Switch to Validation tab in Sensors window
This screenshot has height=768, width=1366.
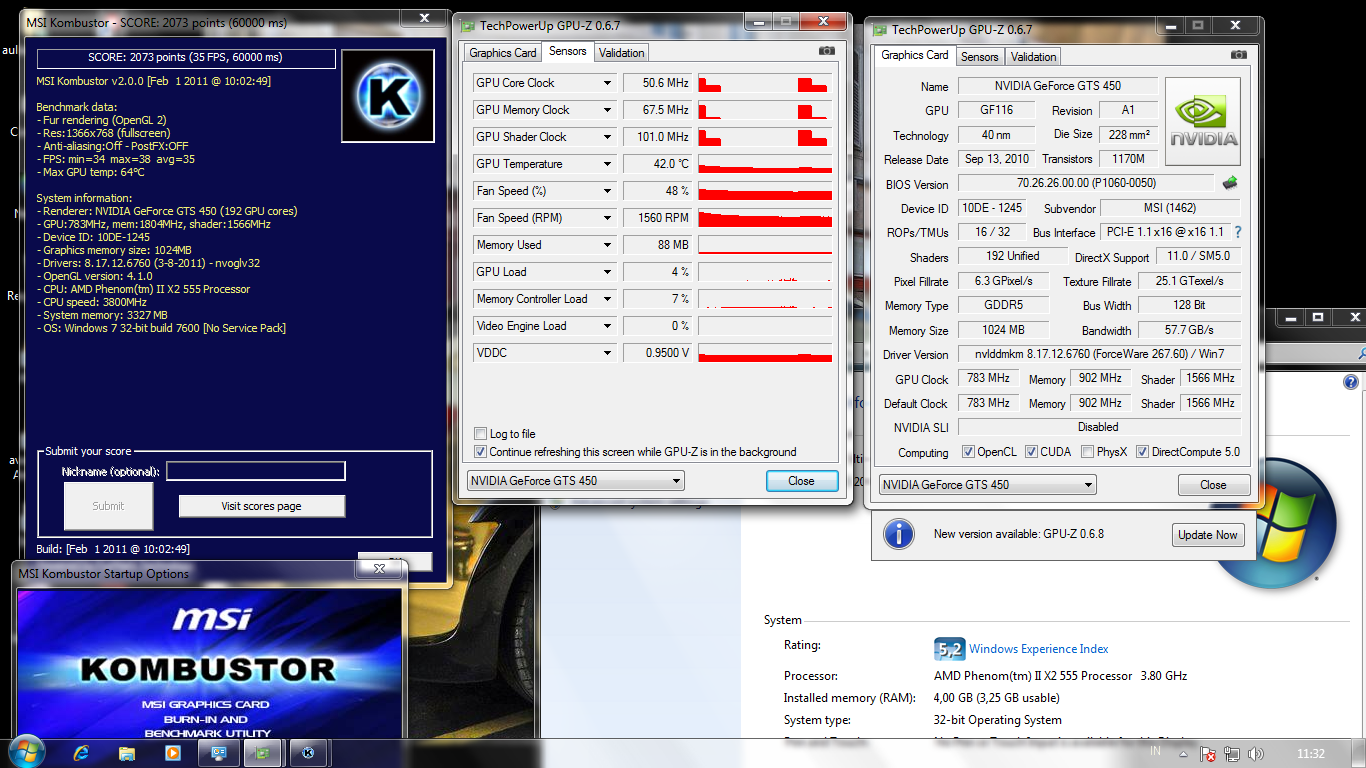click(x=622, y=53)
